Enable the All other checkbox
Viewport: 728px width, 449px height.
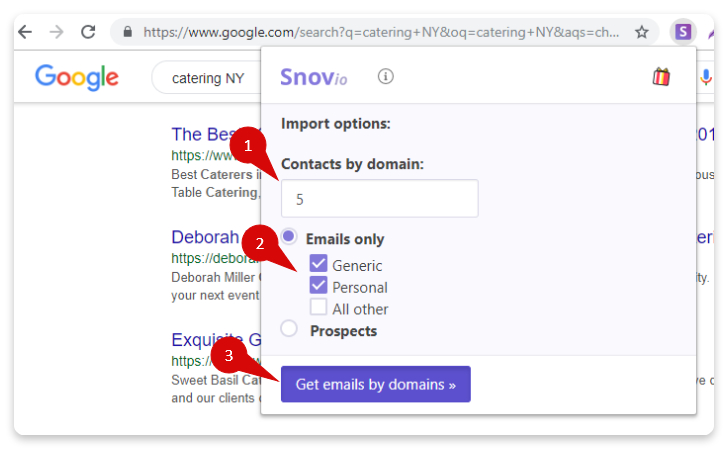318,307
